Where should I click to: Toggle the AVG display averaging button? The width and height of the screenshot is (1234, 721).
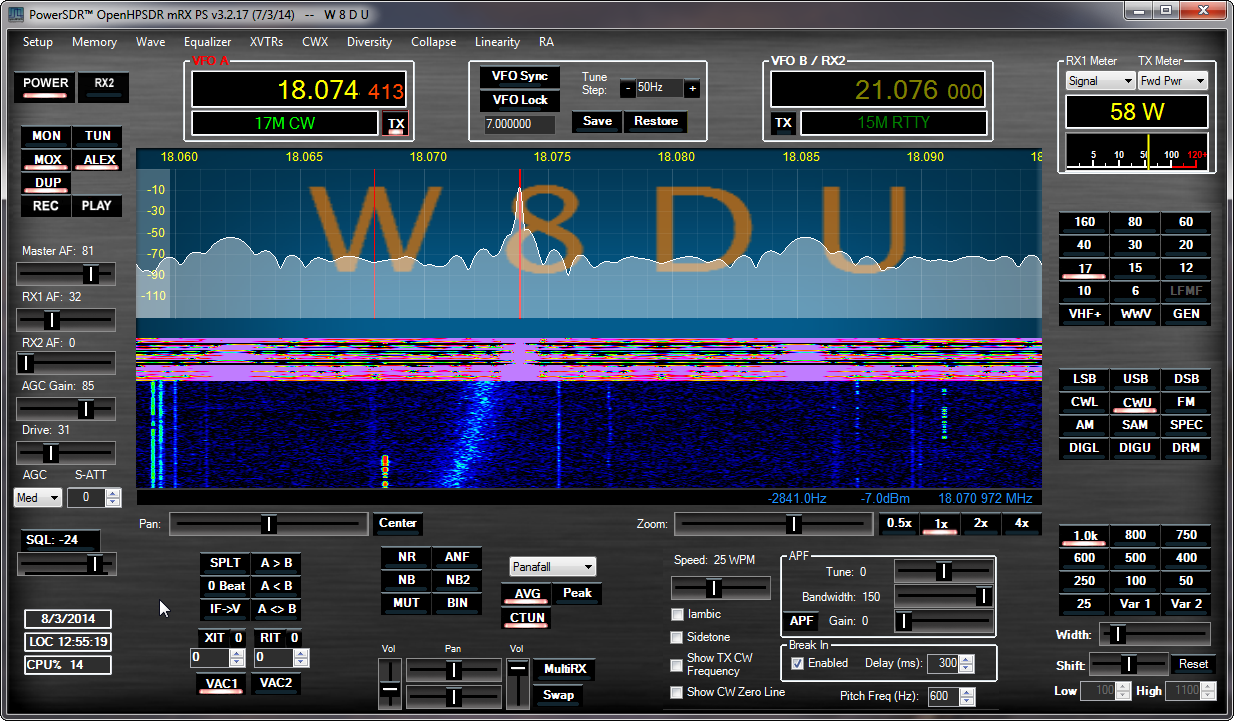tap(527, 594)
